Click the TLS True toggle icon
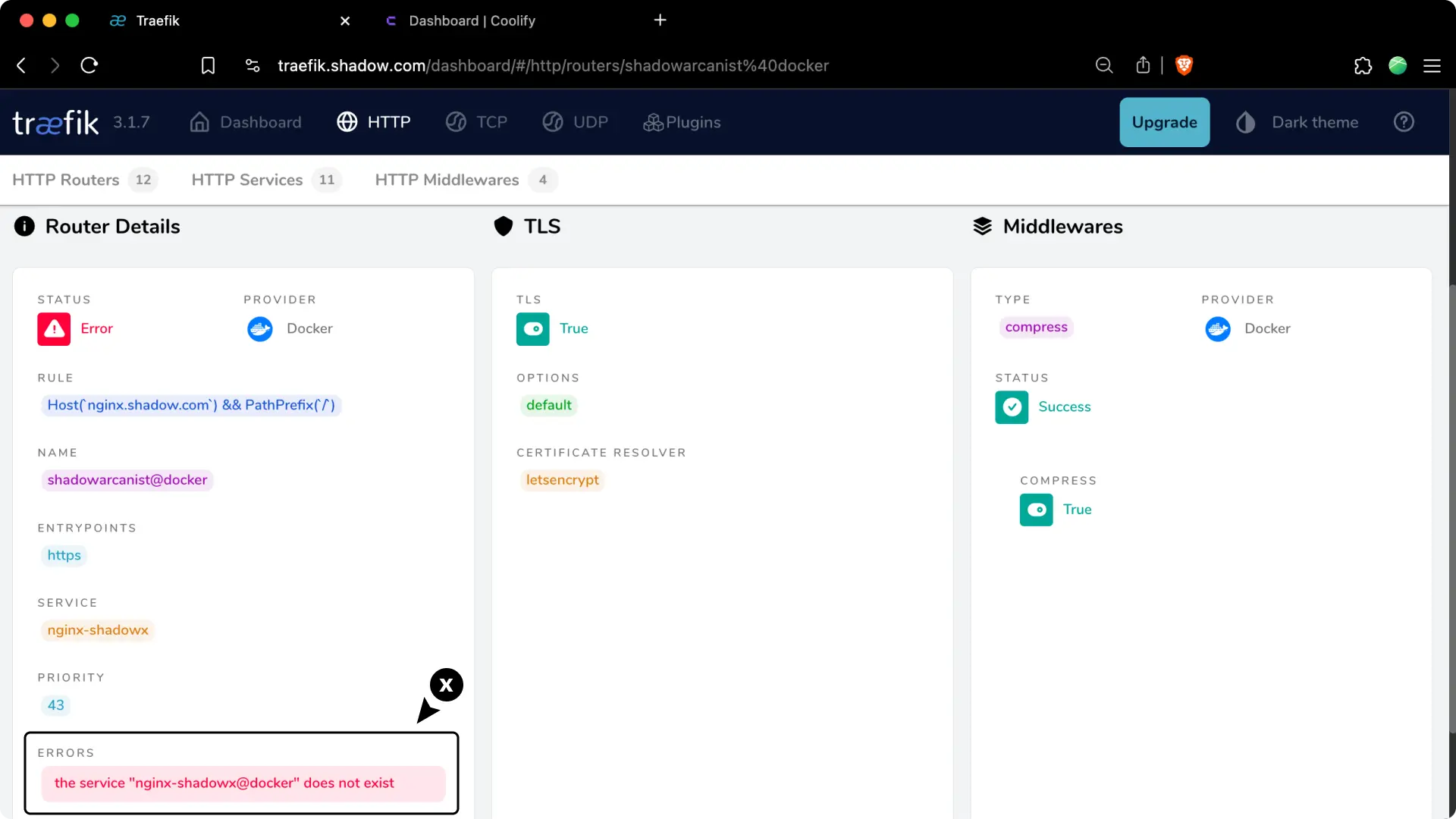Viewport: 1456px width, 819px height. [533, 329]
